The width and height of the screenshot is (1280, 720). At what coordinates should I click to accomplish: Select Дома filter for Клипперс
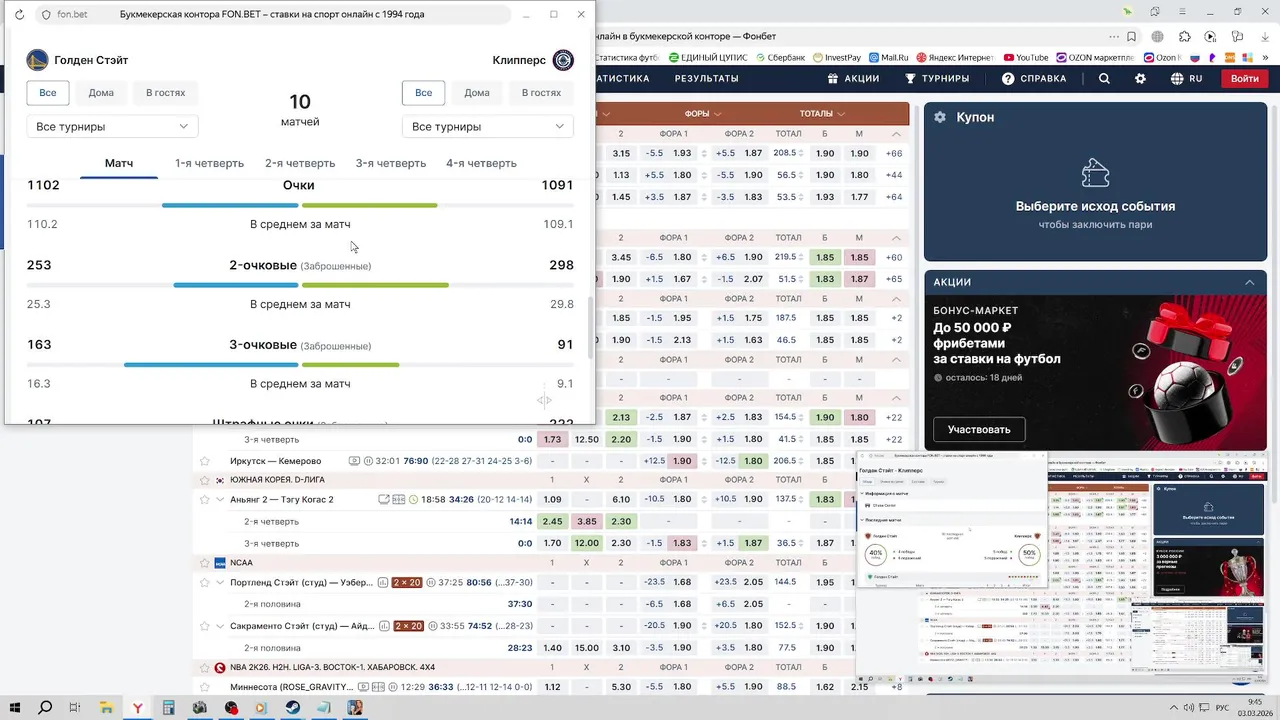(477, 93)
